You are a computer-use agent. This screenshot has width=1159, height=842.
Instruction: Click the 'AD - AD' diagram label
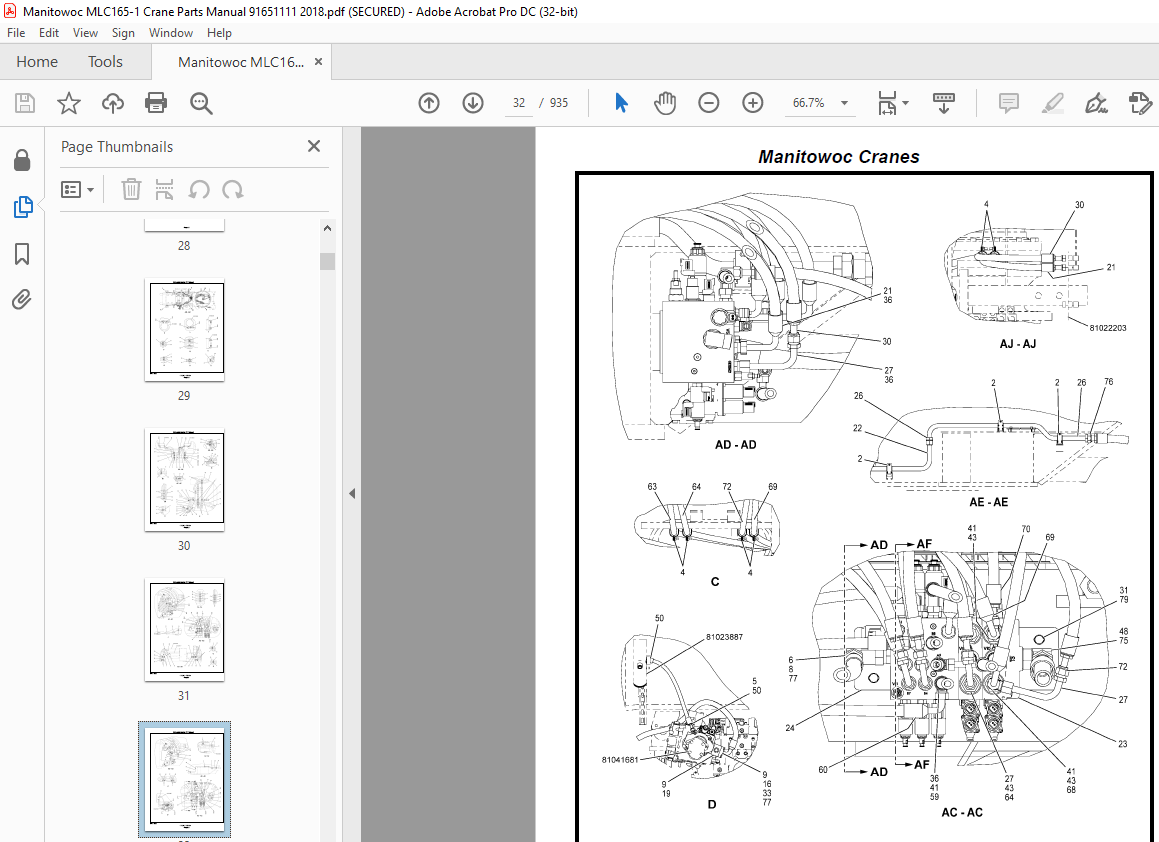pos(735,445)
